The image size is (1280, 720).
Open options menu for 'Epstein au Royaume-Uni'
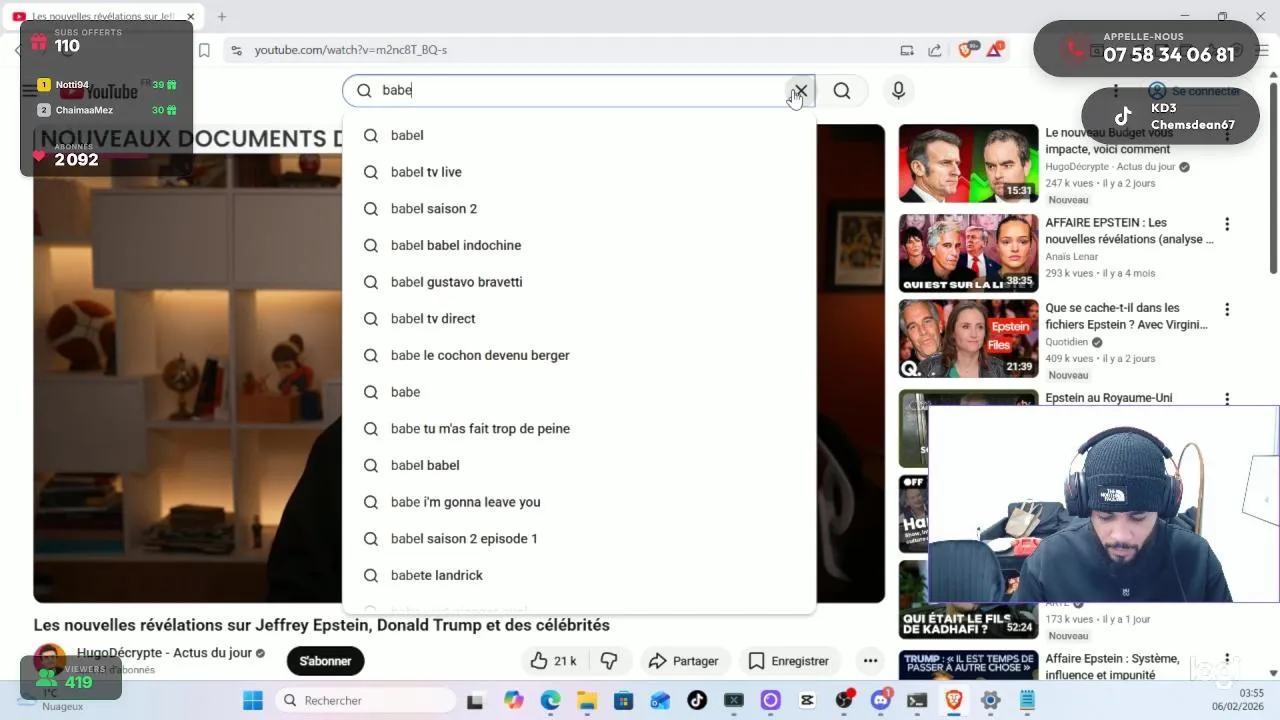coord(1227,399)
